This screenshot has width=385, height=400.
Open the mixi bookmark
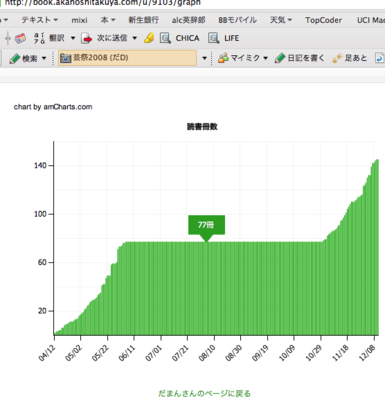pyautogui.click(x=79, y=20)
